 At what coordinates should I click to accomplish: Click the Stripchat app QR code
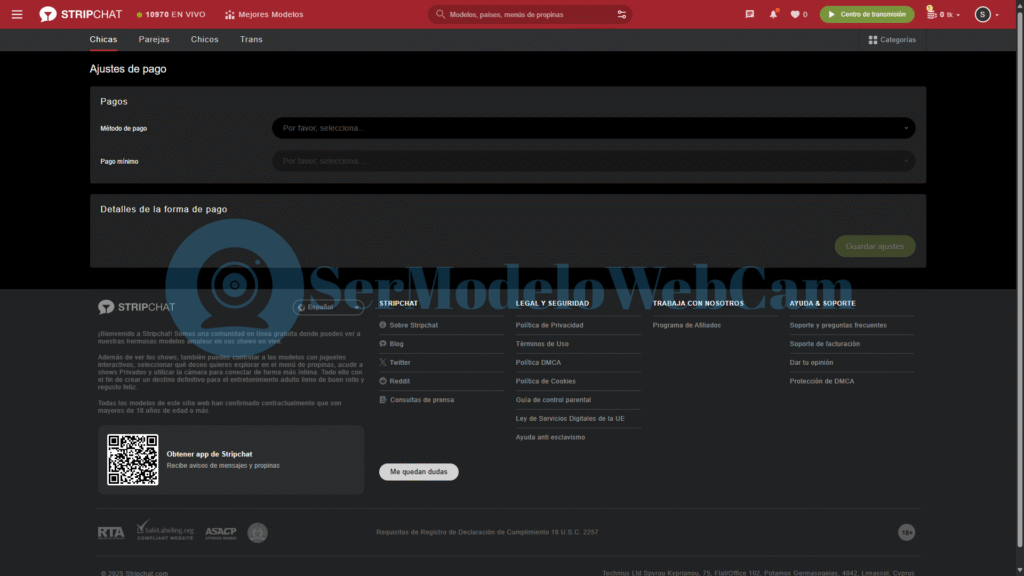click(133, 460)
